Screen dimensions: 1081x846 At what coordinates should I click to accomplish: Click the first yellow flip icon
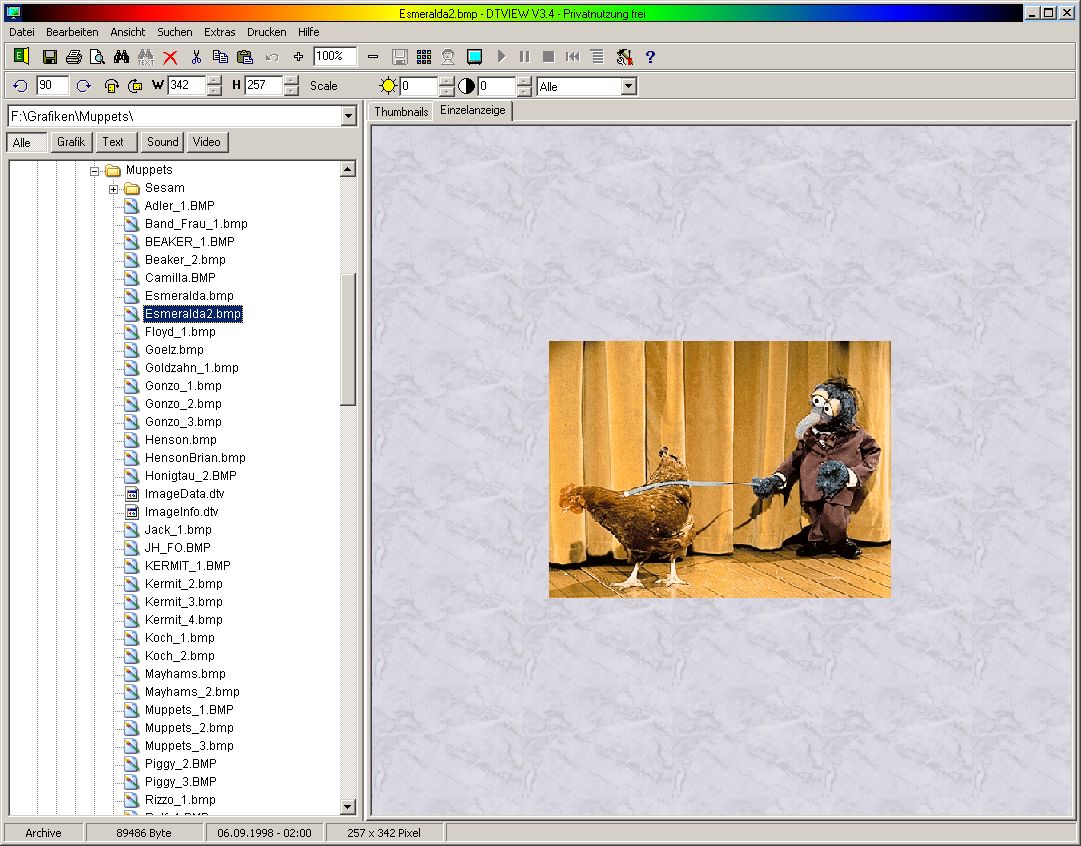point(111,85)
